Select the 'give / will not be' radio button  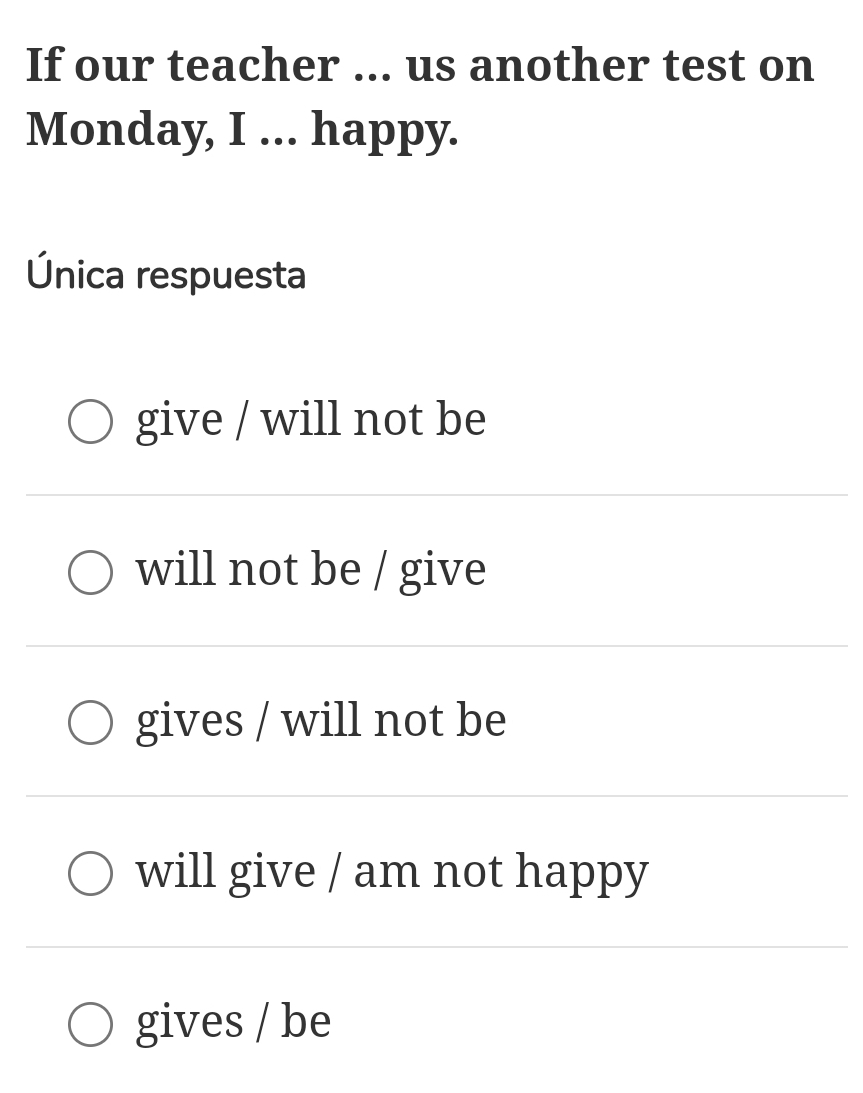[90, 421]
